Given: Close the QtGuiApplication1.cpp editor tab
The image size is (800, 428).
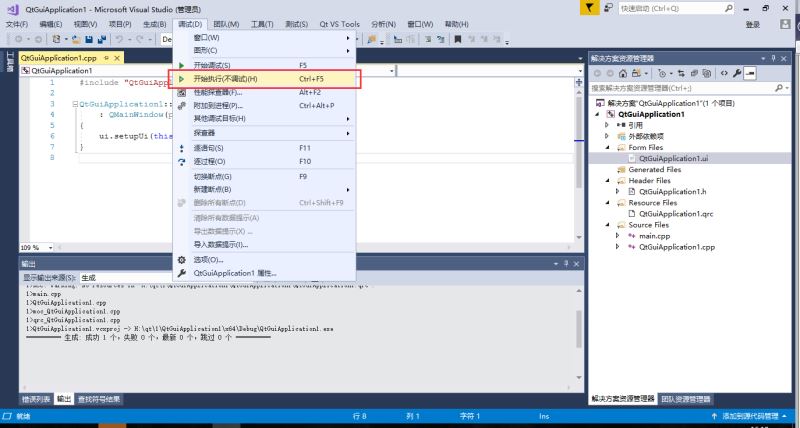Looking at the screenshot, I should (117, 58).
